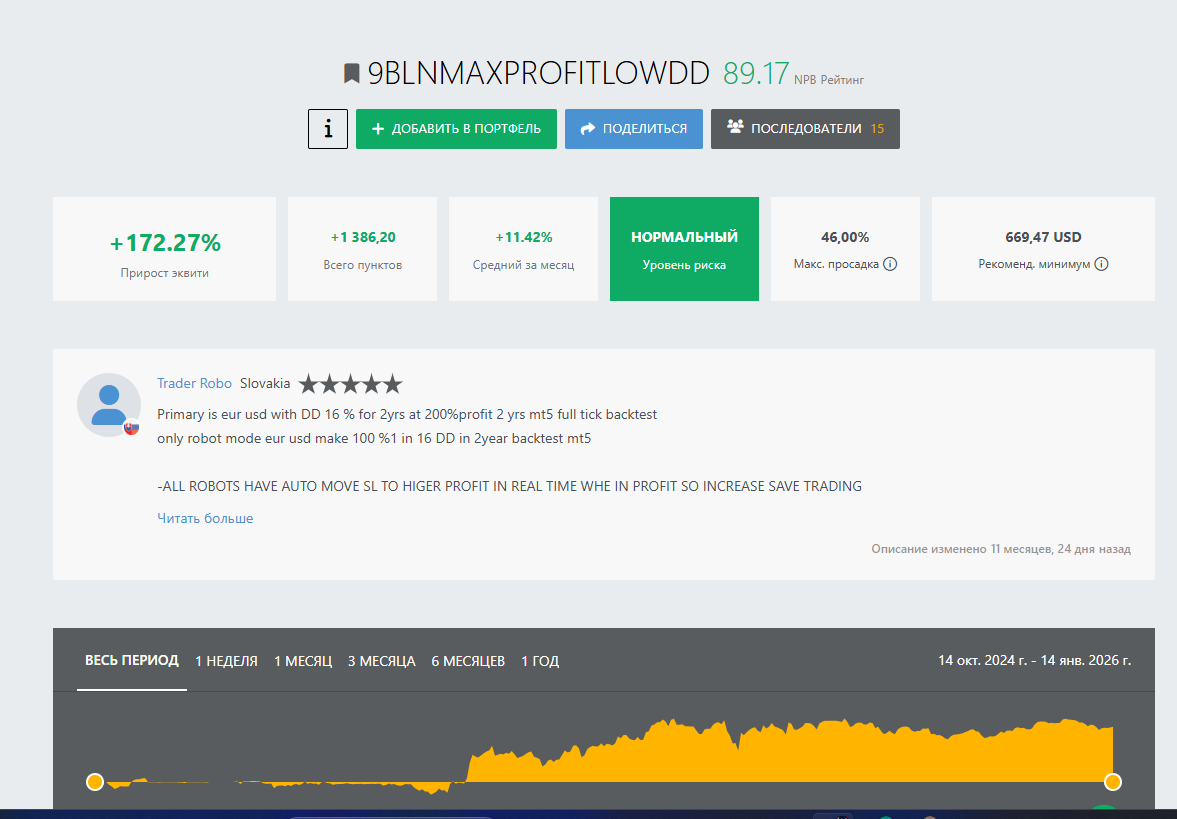1177x819 pixels.
Task: Open the 'Trader Robo' profile link
Action: [x=194, y=384]
